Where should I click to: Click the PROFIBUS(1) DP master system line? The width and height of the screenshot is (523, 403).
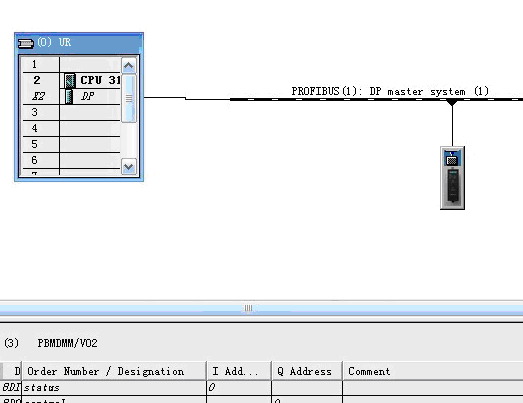coord(376,99)
